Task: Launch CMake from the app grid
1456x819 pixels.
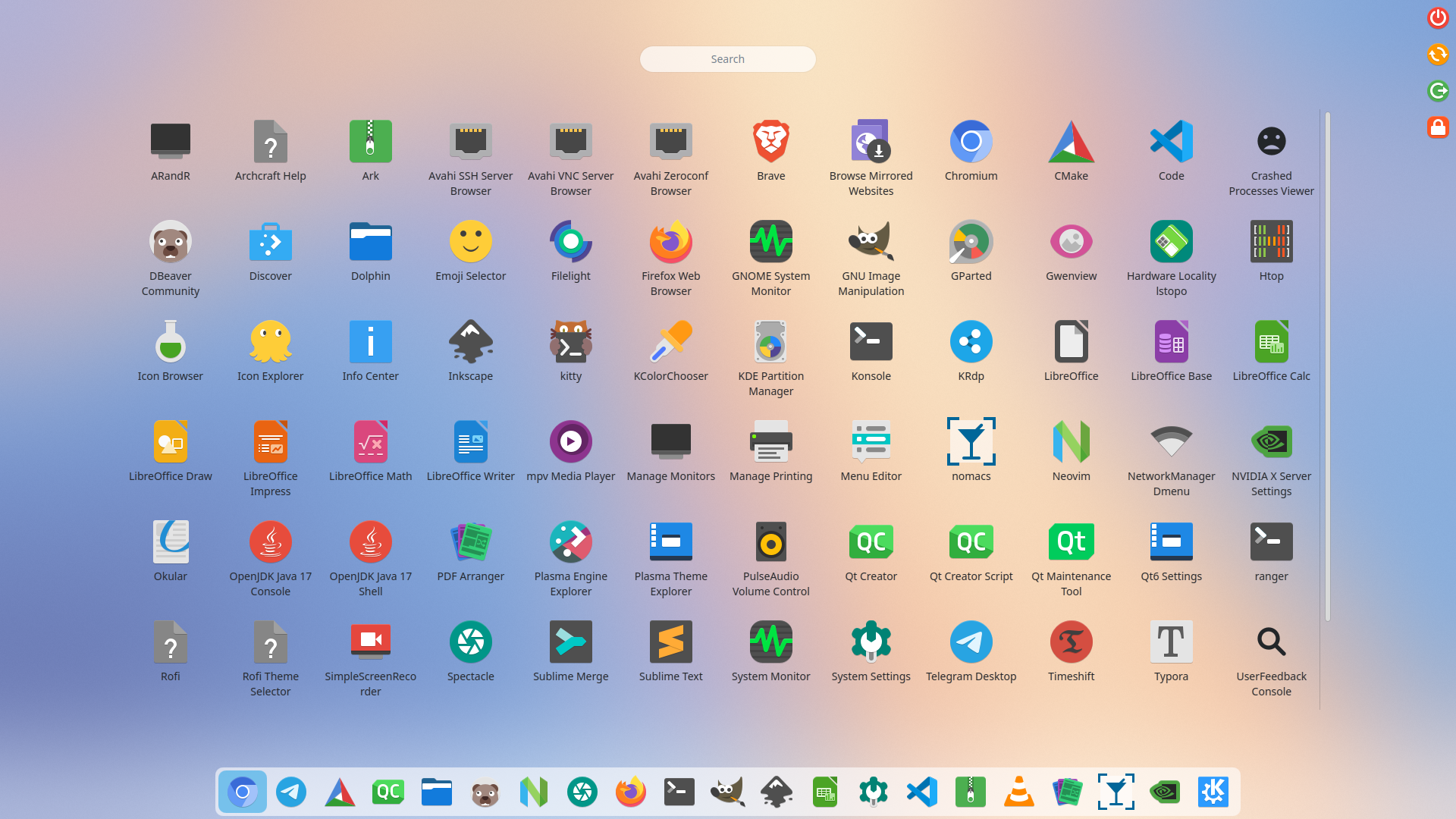Action: click(1072, 150)
